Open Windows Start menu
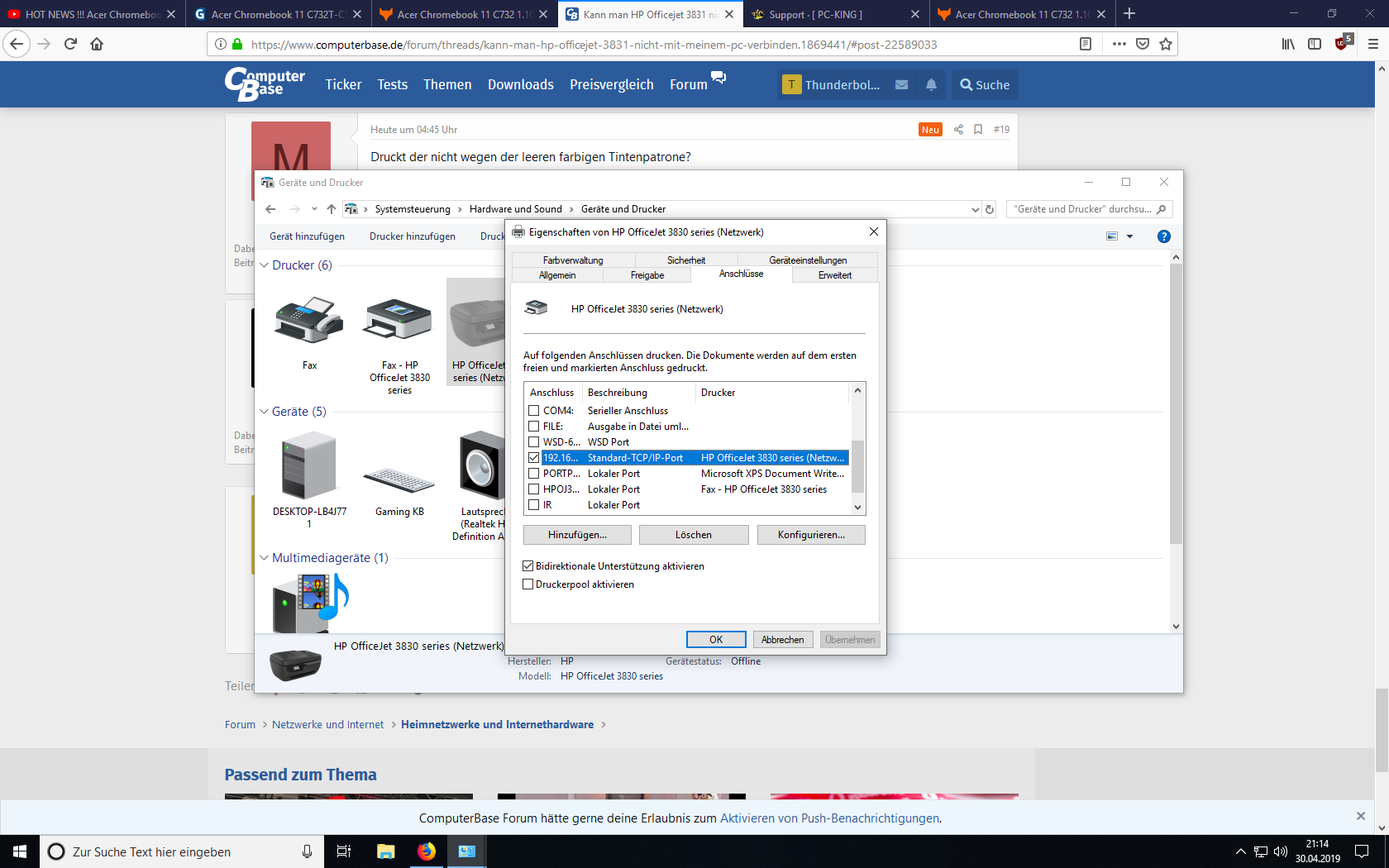 (20, 851)
